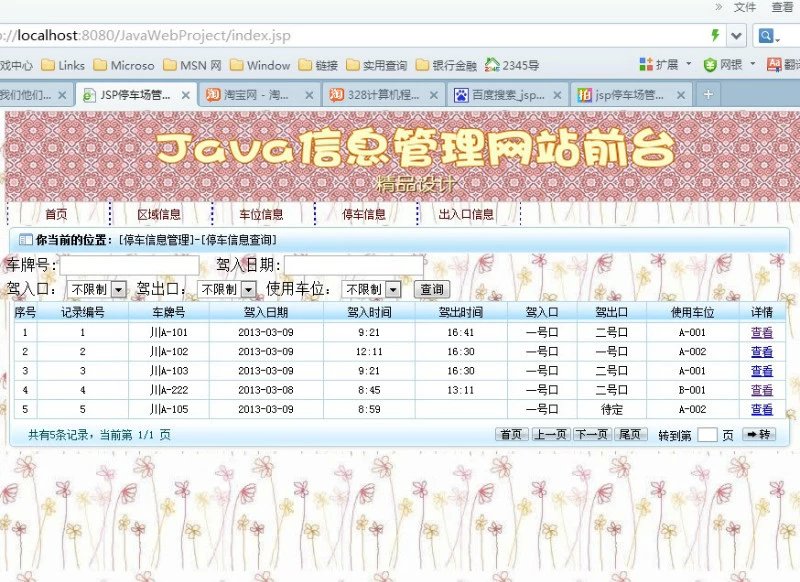The height and width of the screenshot is (582, 800).
Task: Click the blue search engine icon
Action: click(x=766, y=36)
